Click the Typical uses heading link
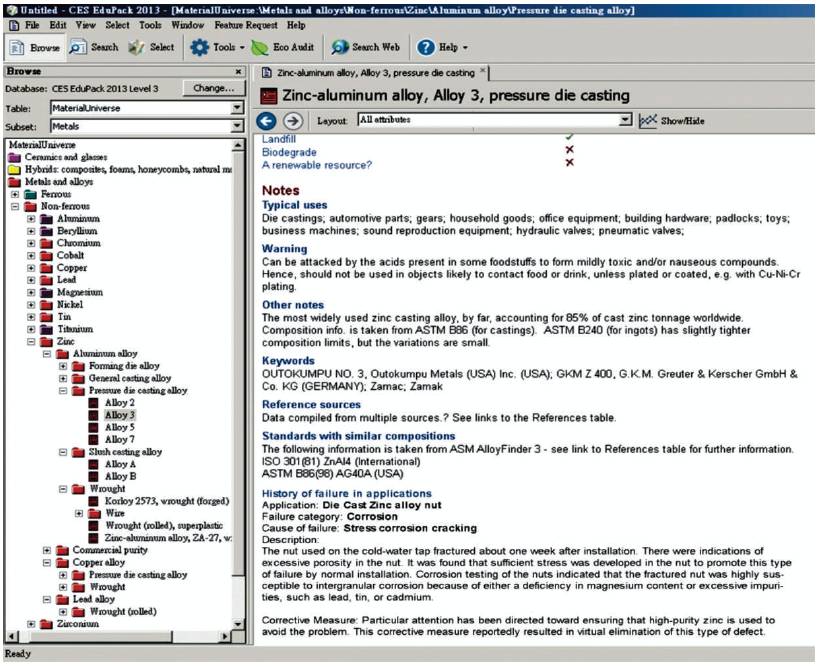This screenshot has width=824, height=667. (294, 205)
